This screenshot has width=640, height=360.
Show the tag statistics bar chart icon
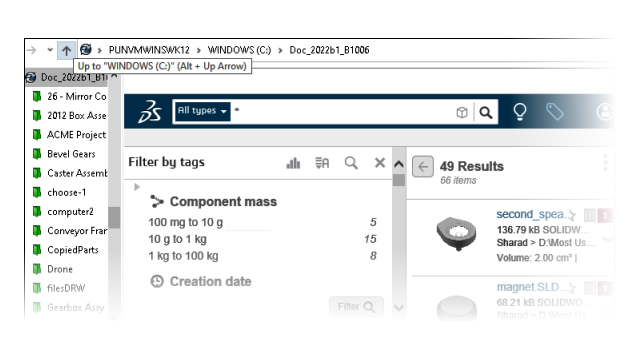(x=293, y=163)
